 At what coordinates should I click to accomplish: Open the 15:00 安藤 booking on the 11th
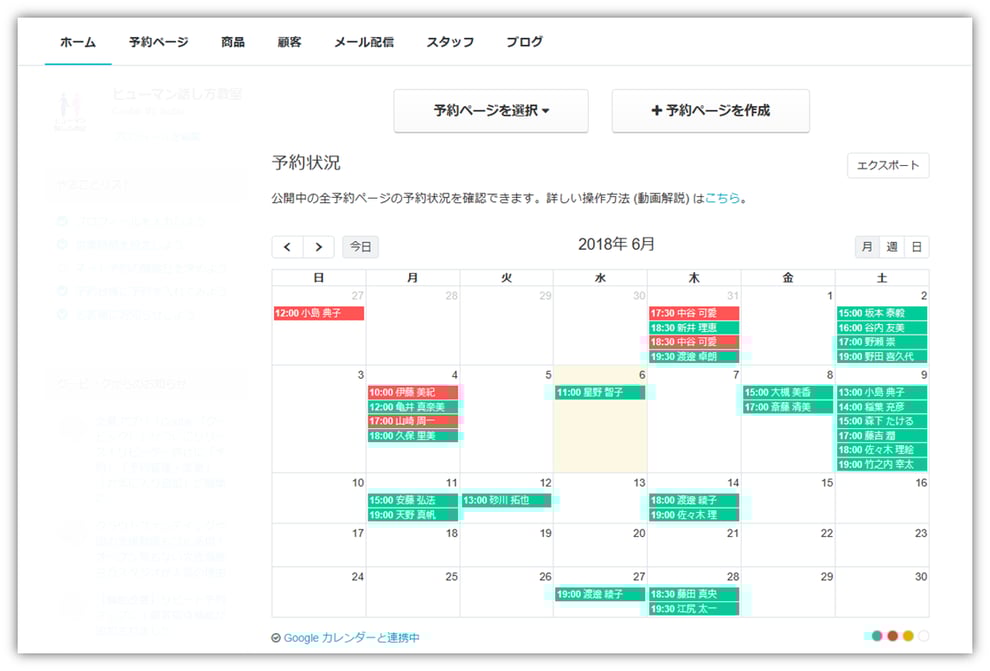(413, 500)
